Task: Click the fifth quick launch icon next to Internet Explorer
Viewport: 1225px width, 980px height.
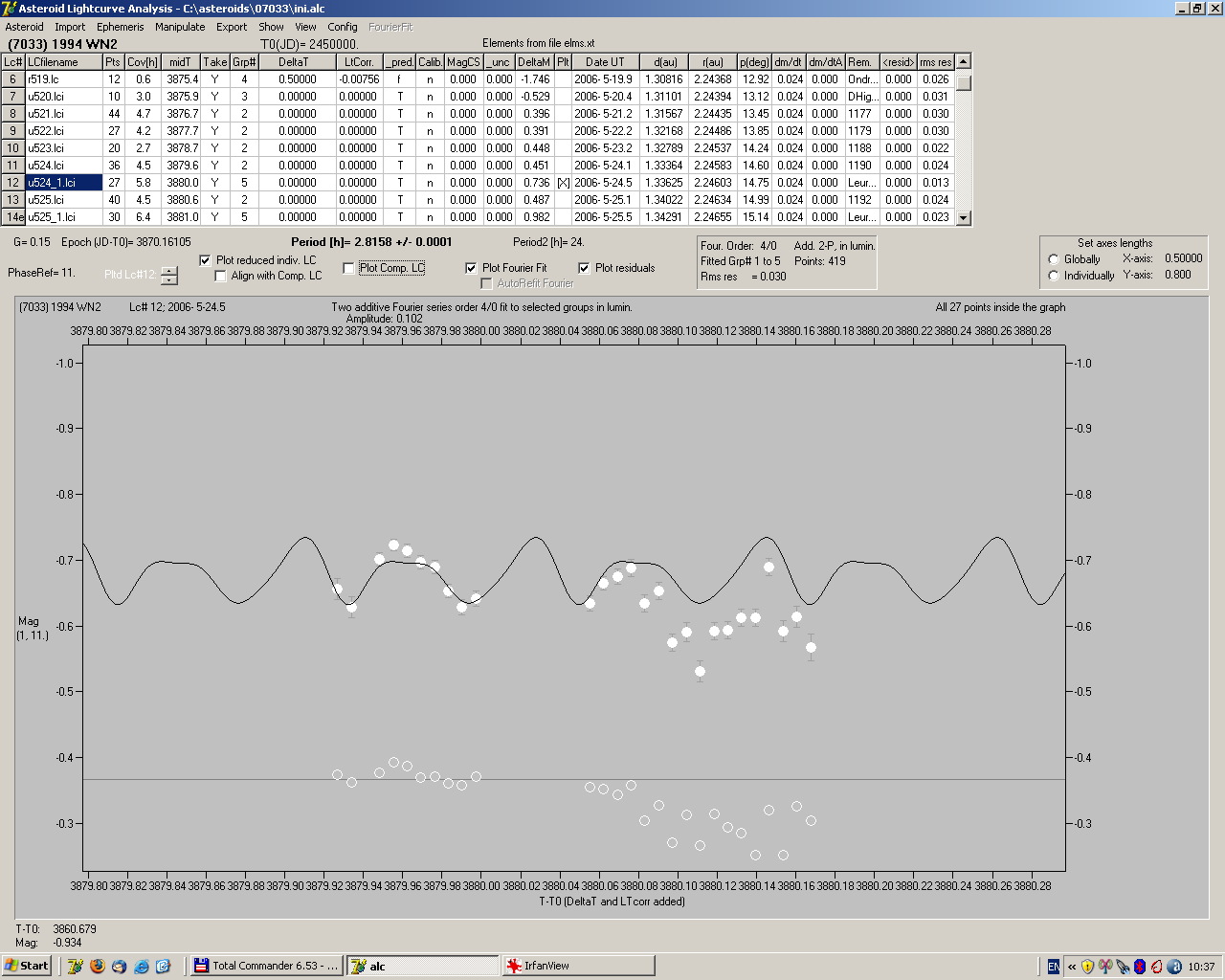Action: (164, 966)
